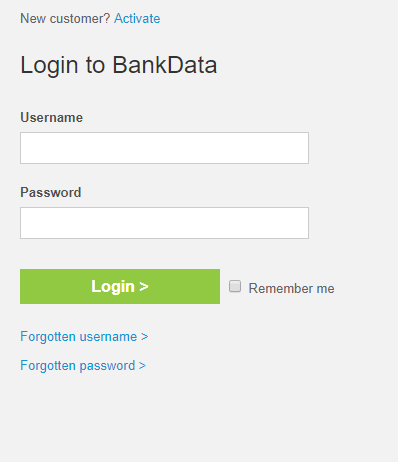Image resolution: width=398 pixels, height=462 pixels.
Task: Open the Activate link for new customers
Action: [x=137, y=19]
